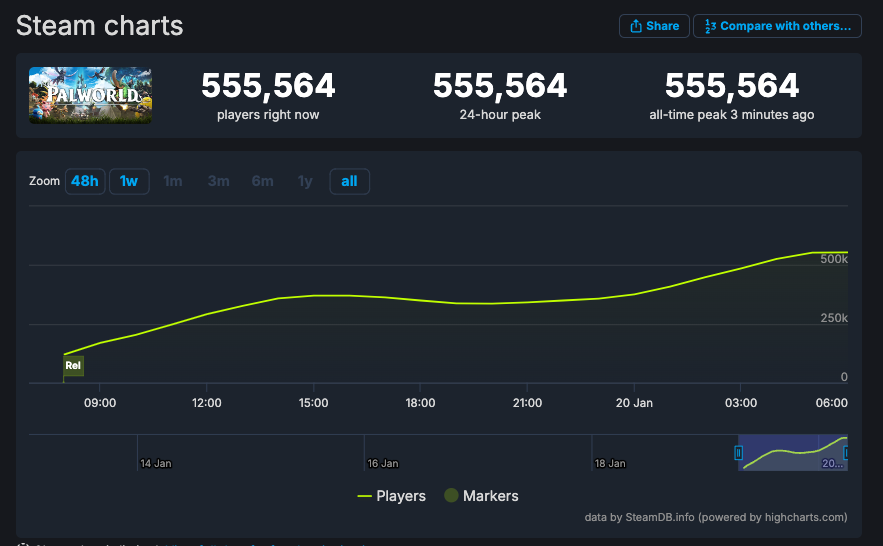Click the 21:00 time axis label
This screenshot has height=546, width=883.
point(527,403)
